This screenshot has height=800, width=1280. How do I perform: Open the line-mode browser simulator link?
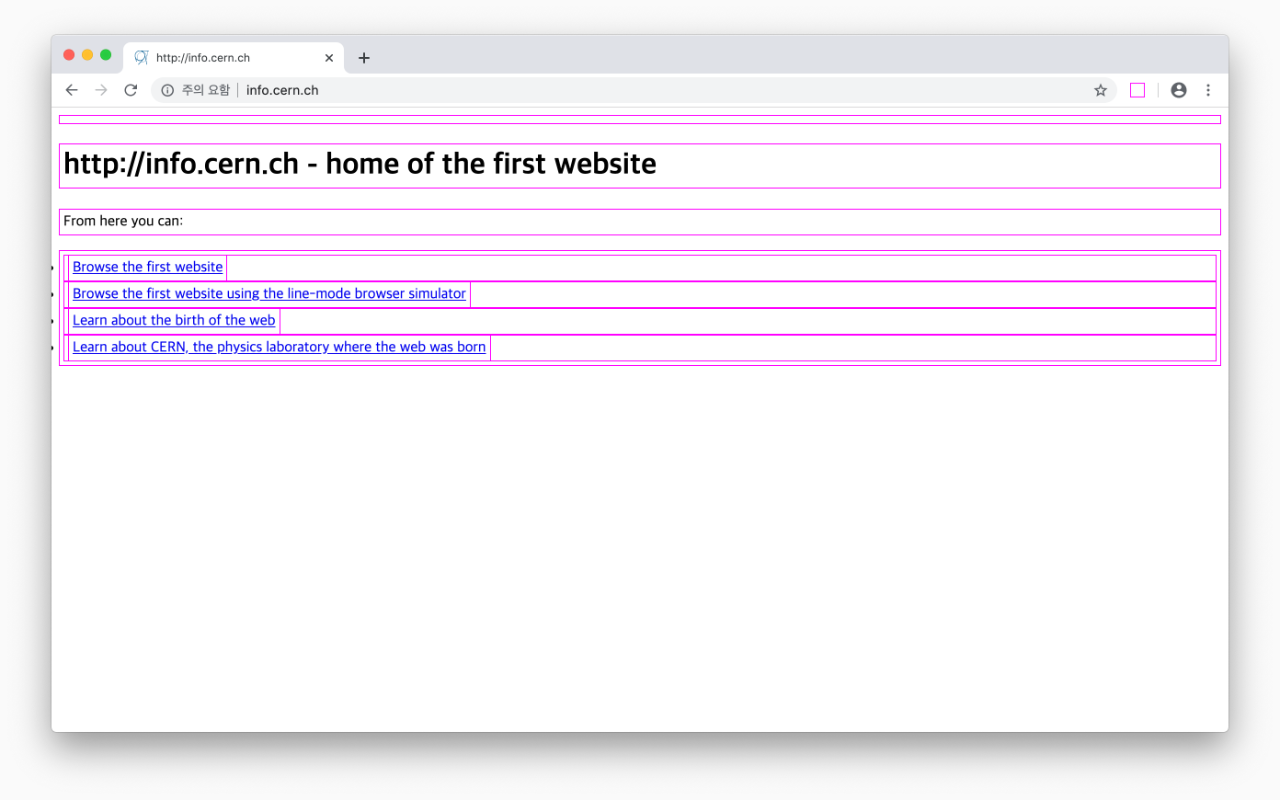(269, 294)
